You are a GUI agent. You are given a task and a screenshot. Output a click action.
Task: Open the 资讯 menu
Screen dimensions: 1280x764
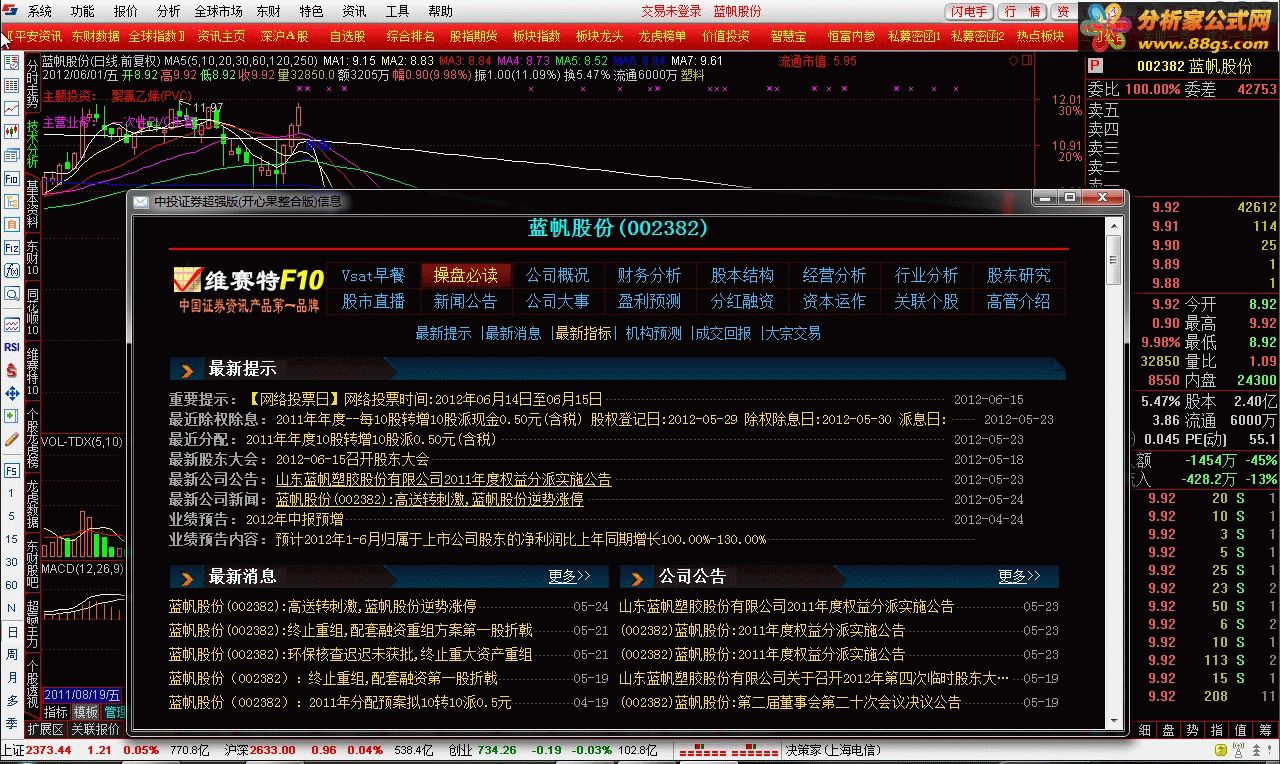click(354, 11)
